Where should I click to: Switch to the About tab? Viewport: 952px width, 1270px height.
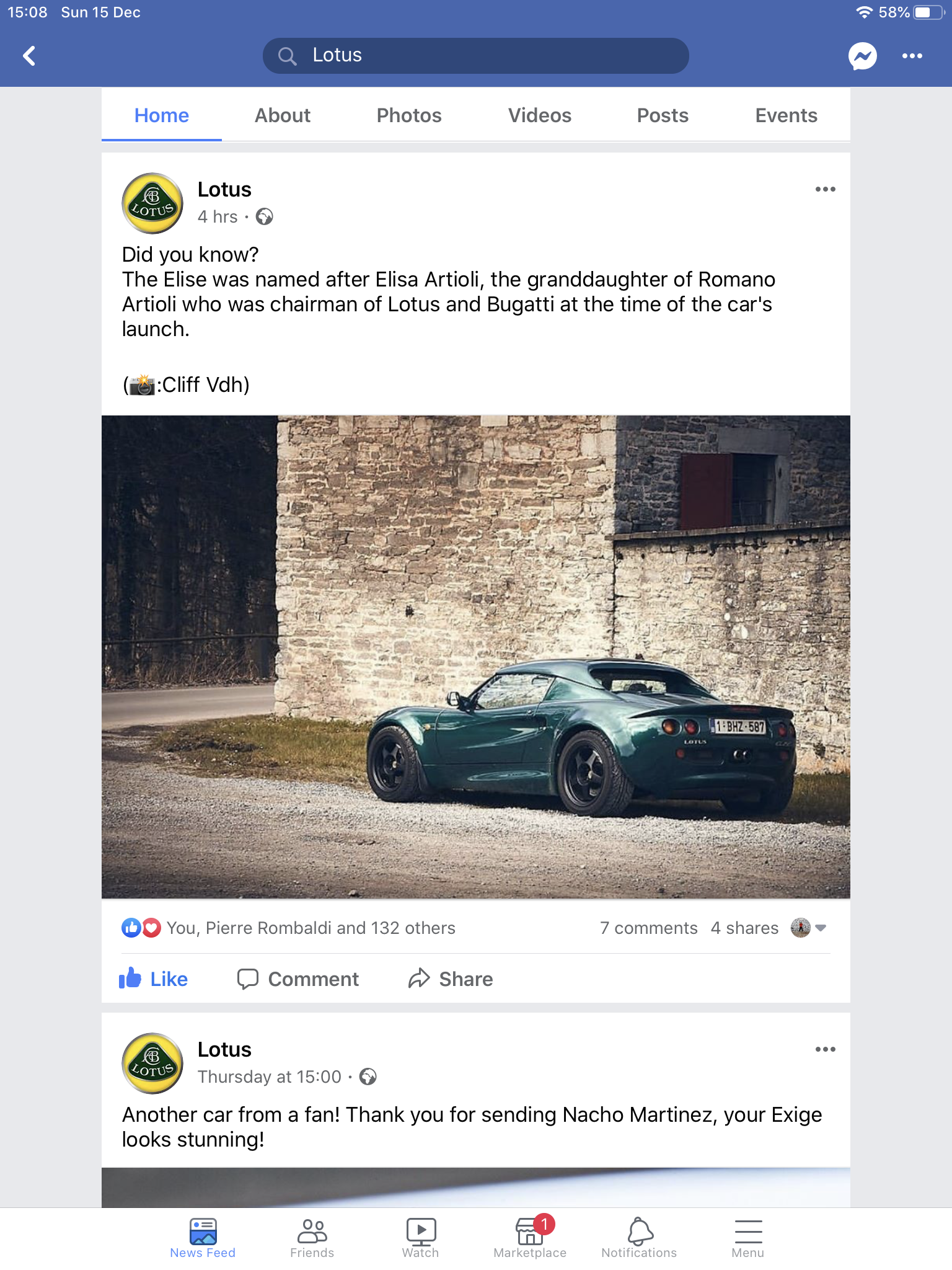pos(283,115)
